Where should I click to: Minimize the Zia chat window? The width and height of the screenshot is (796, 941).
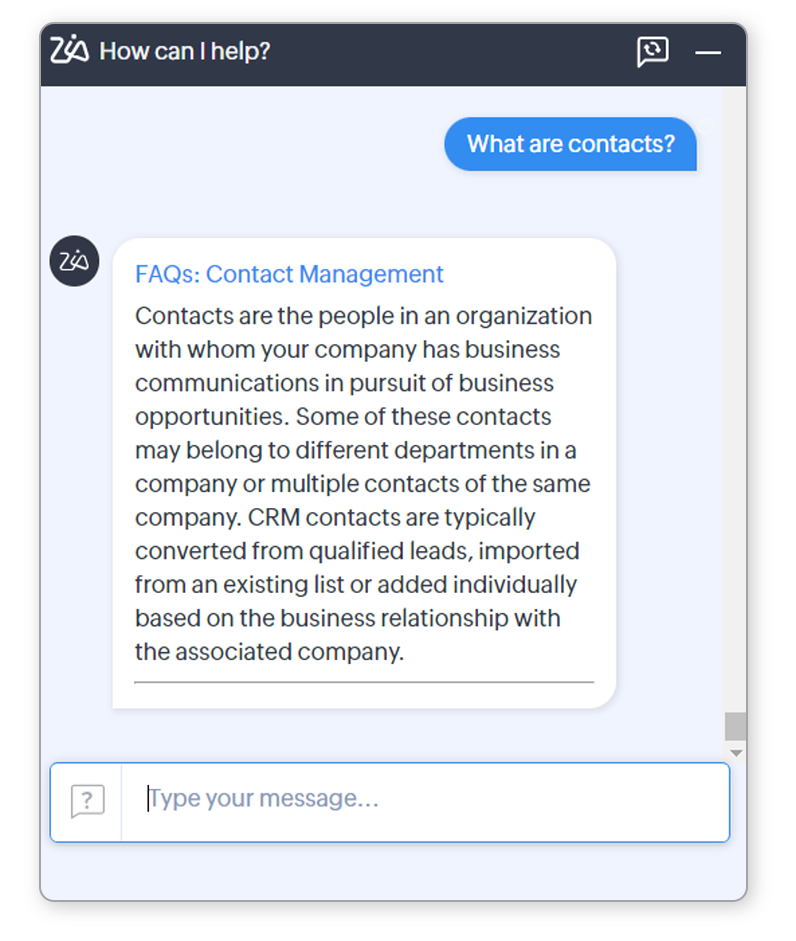pyautogui.click(x=708, y=52)
